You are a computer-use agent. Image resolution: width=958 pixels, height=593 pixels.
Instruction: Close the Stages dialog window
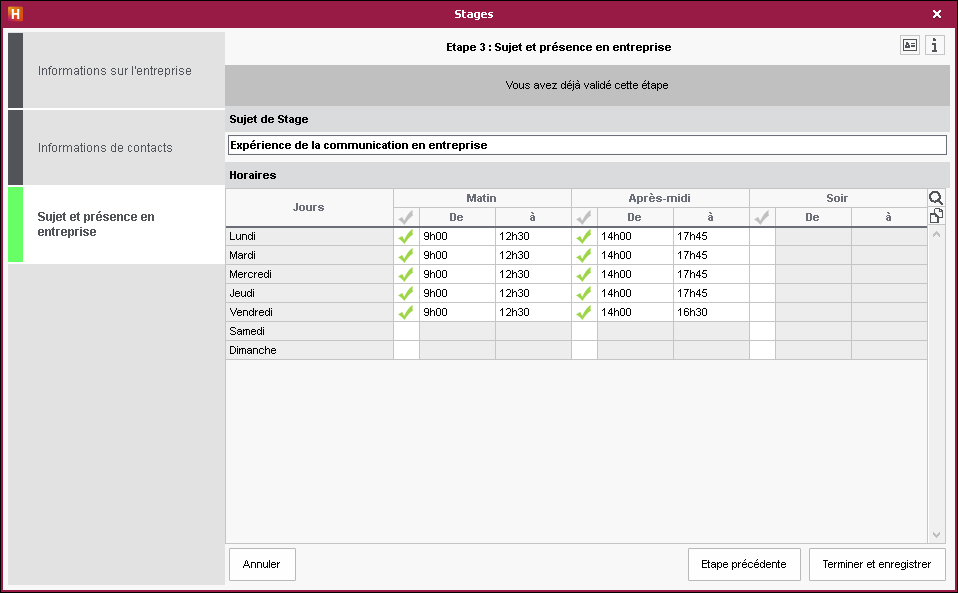(x=937, y=14)
